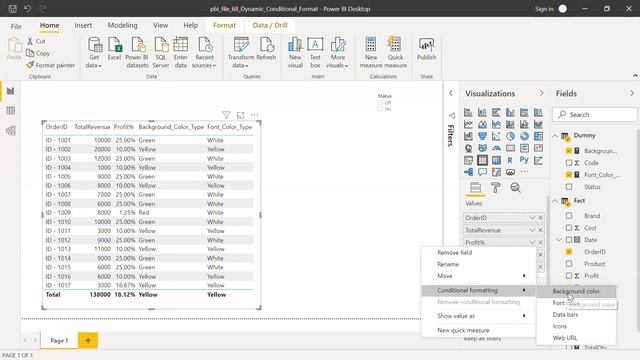Select the Line chart visualization
This screenshot has width=640, height=360.
pos(468,124)
